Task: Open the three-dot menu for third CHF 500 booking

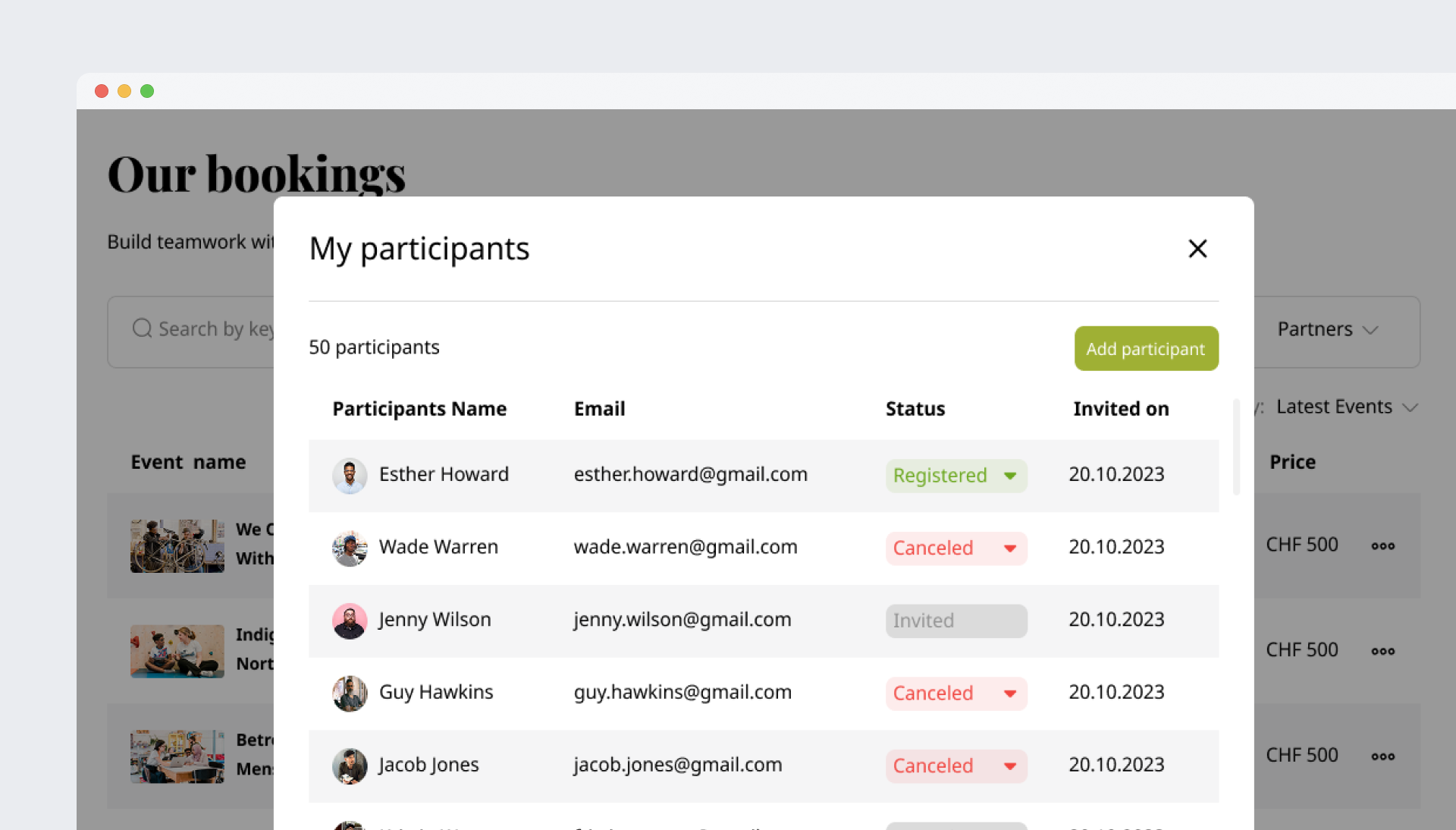Action: click(1382, 756)
